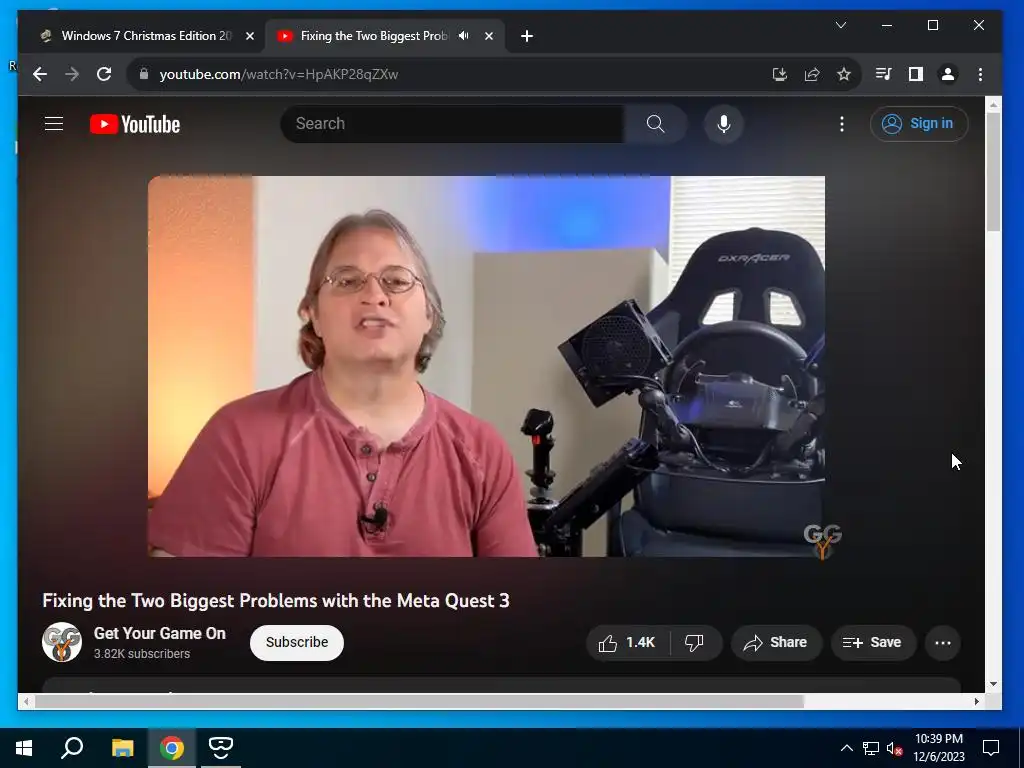
Task: Click the install app icon in address bar
Action: coord(780,74)
